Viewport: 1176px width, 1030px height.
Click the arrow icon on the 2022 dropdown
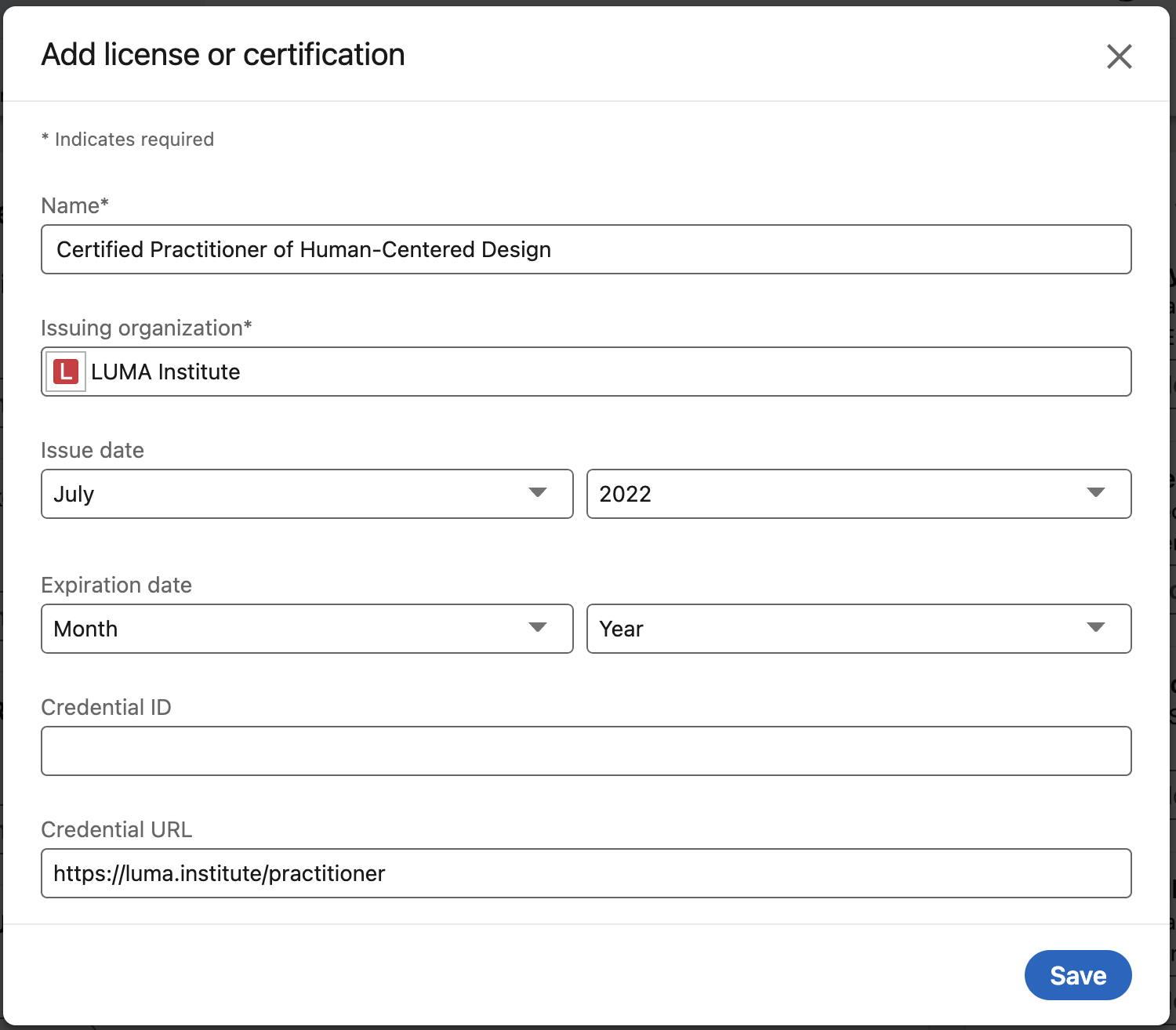(x=1095, y=493)
